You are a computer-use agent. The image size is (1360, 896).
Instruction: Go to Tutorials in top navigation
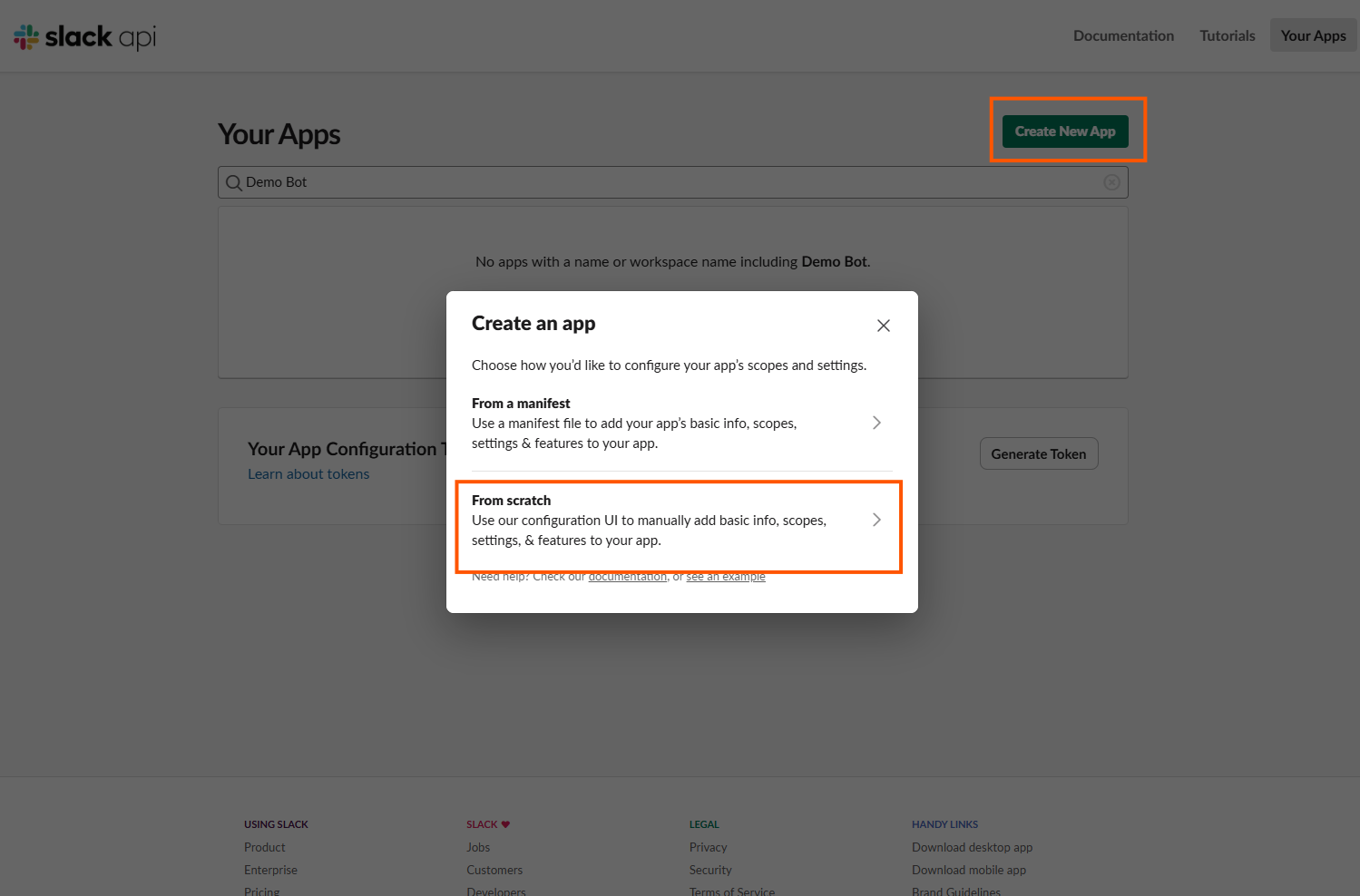[x=1227, y=35]
